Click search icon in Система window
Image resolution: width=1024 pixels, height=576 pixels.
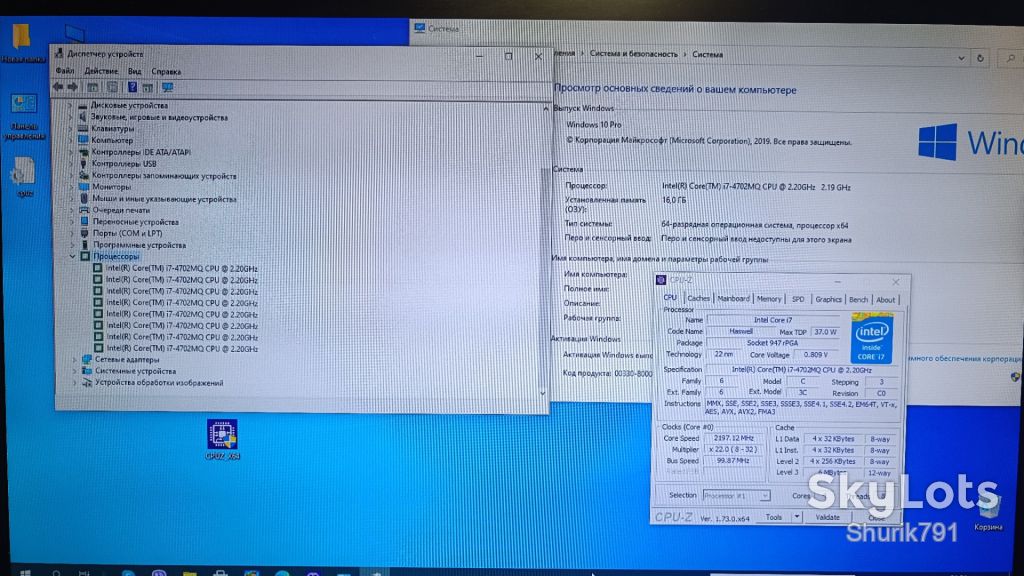coord(1011,59)
